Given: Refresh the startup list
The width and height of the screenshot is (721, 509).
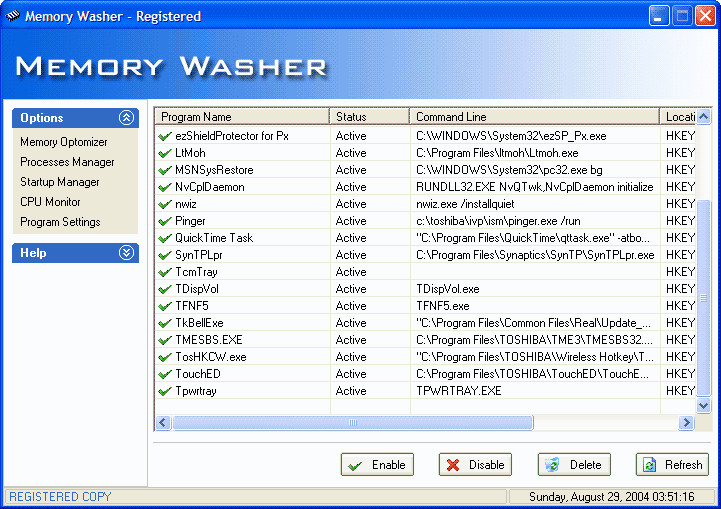Looking at the screenshot, I should (672, 465).
